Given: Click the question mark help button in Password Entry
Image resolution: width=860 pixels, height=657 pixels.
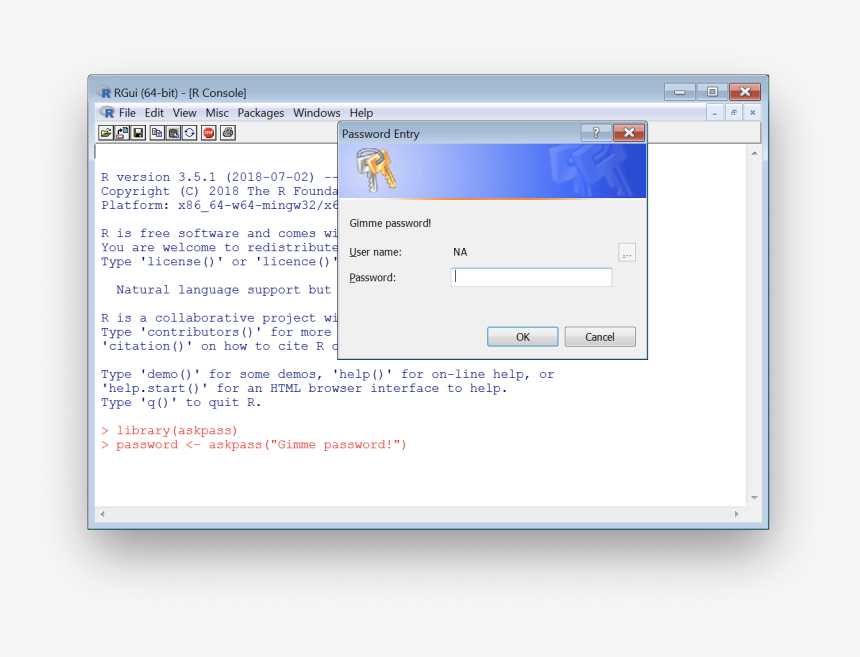Looking at the screenshot, I should pyautogui.click(x=596, y=133).
